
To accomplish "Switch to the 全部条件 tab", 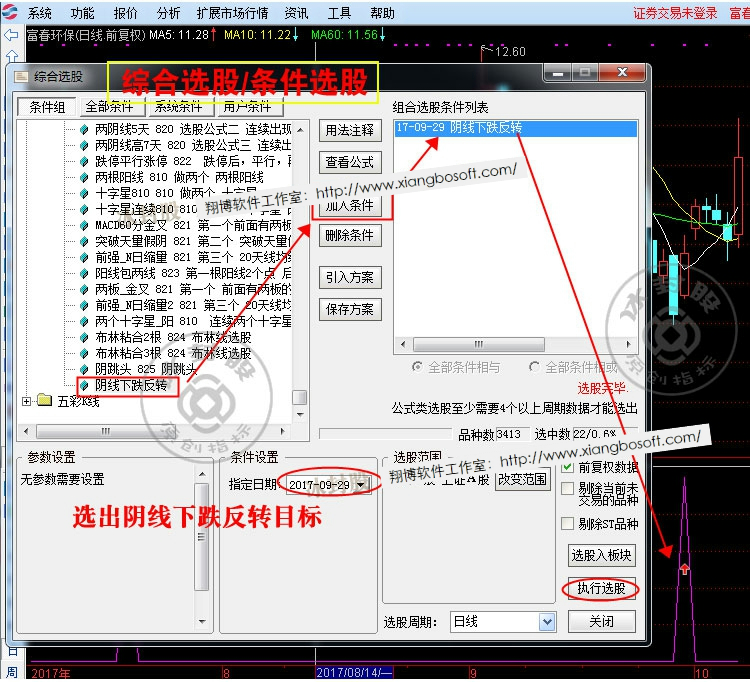I will pos(112,106).
